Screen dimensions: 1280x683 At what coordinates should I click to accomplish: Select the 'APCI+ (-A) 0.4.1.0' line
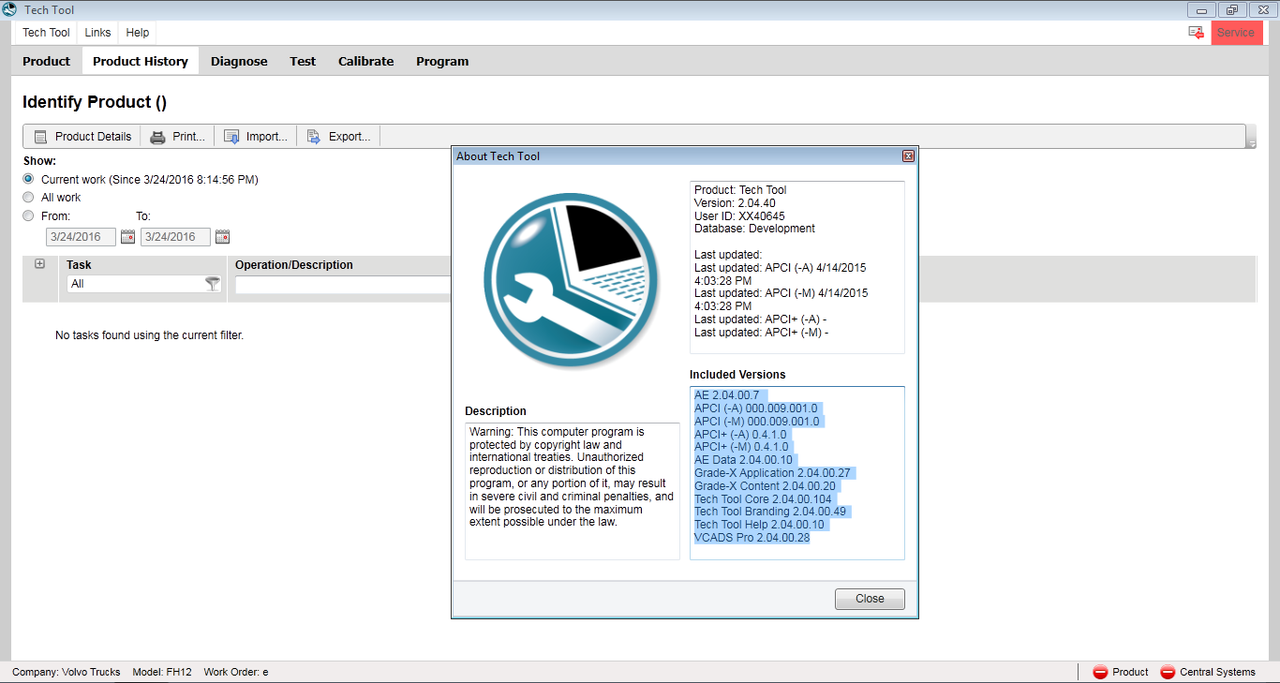741,434
